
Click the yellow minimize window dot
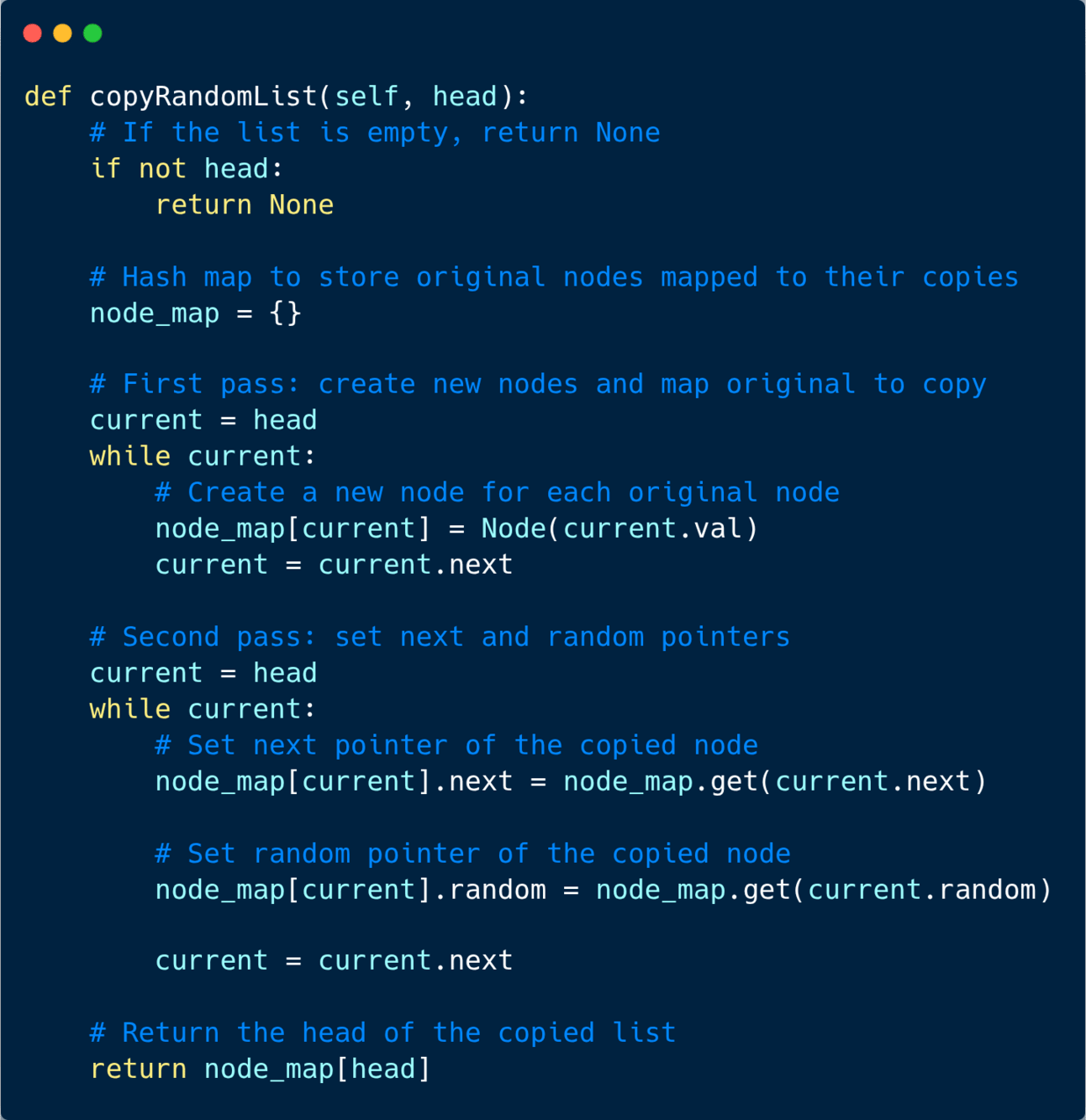pyautogui.click(x=63, y=33)
